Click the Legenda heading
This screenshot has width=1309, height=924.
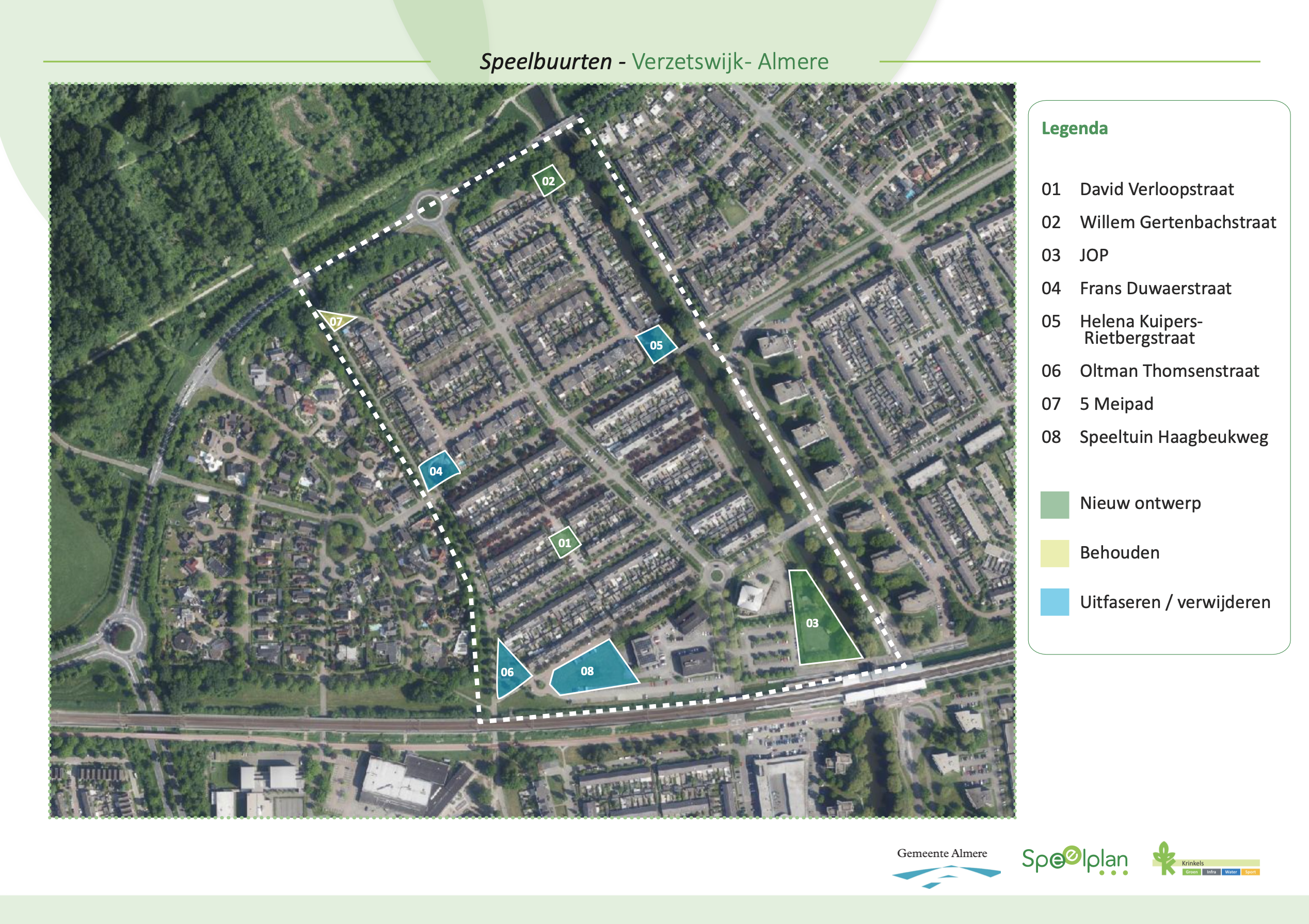[1074, 128]
